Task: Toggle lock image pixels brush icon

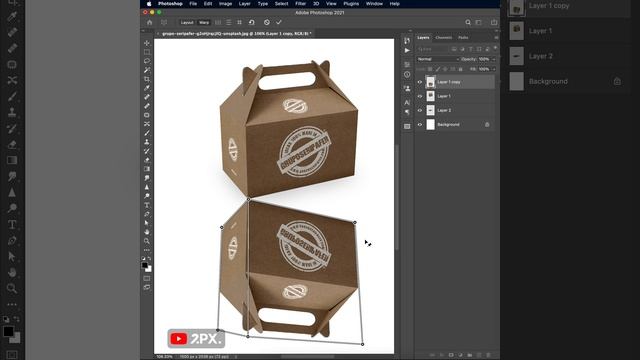Action: (438, 69)
